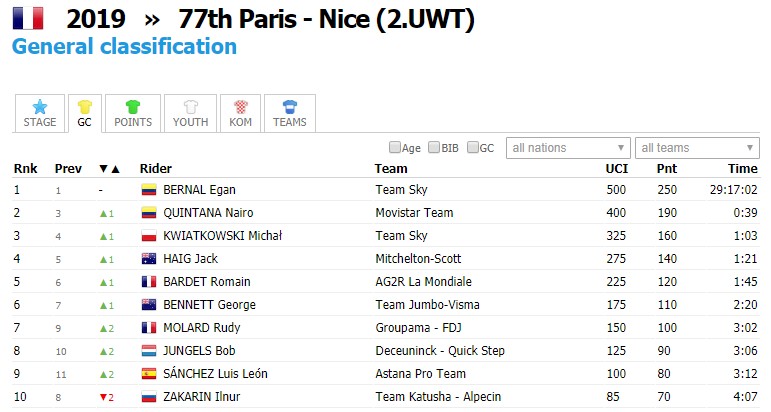Open the Mitchelton-Scott team link
Screen dimensions: 771x412
pyautogui.click(x=418, y=259)
